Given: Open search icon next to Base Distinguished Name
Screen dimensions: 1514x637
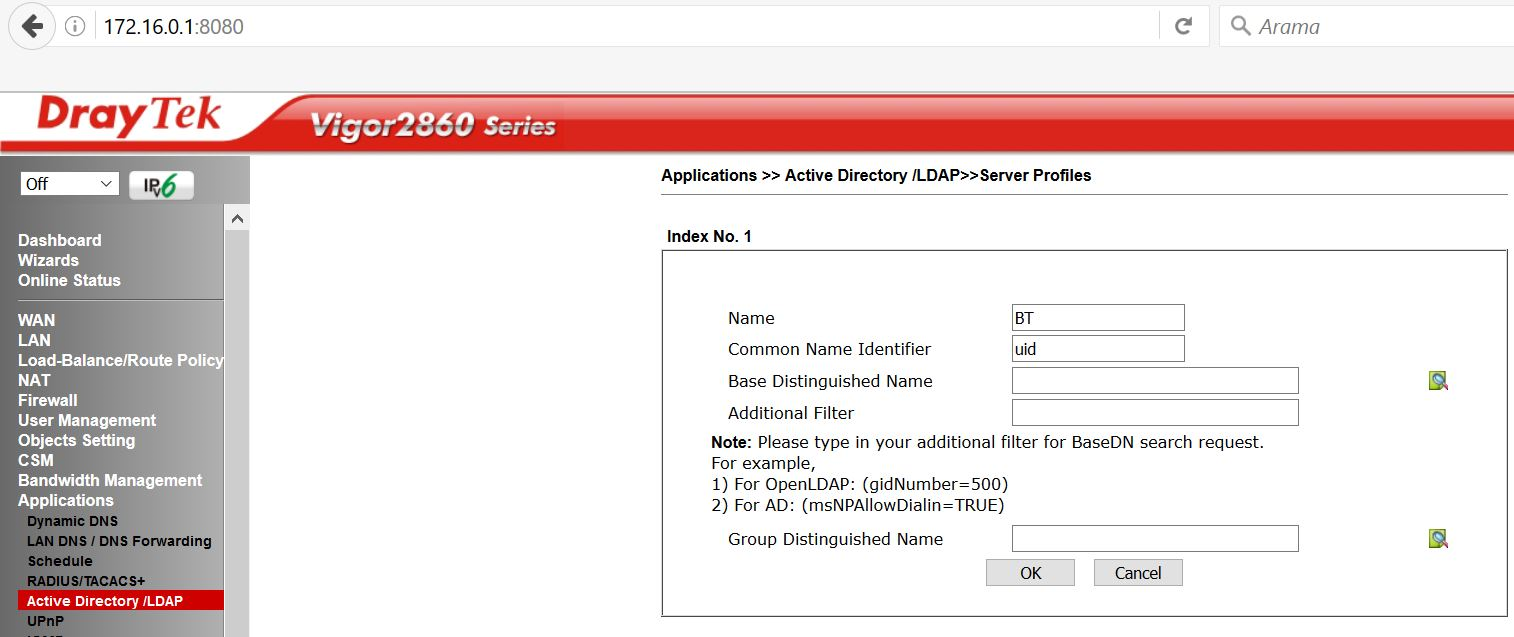Looking at the screenshot, I should pyautogui.click(x=1438, y=381).
